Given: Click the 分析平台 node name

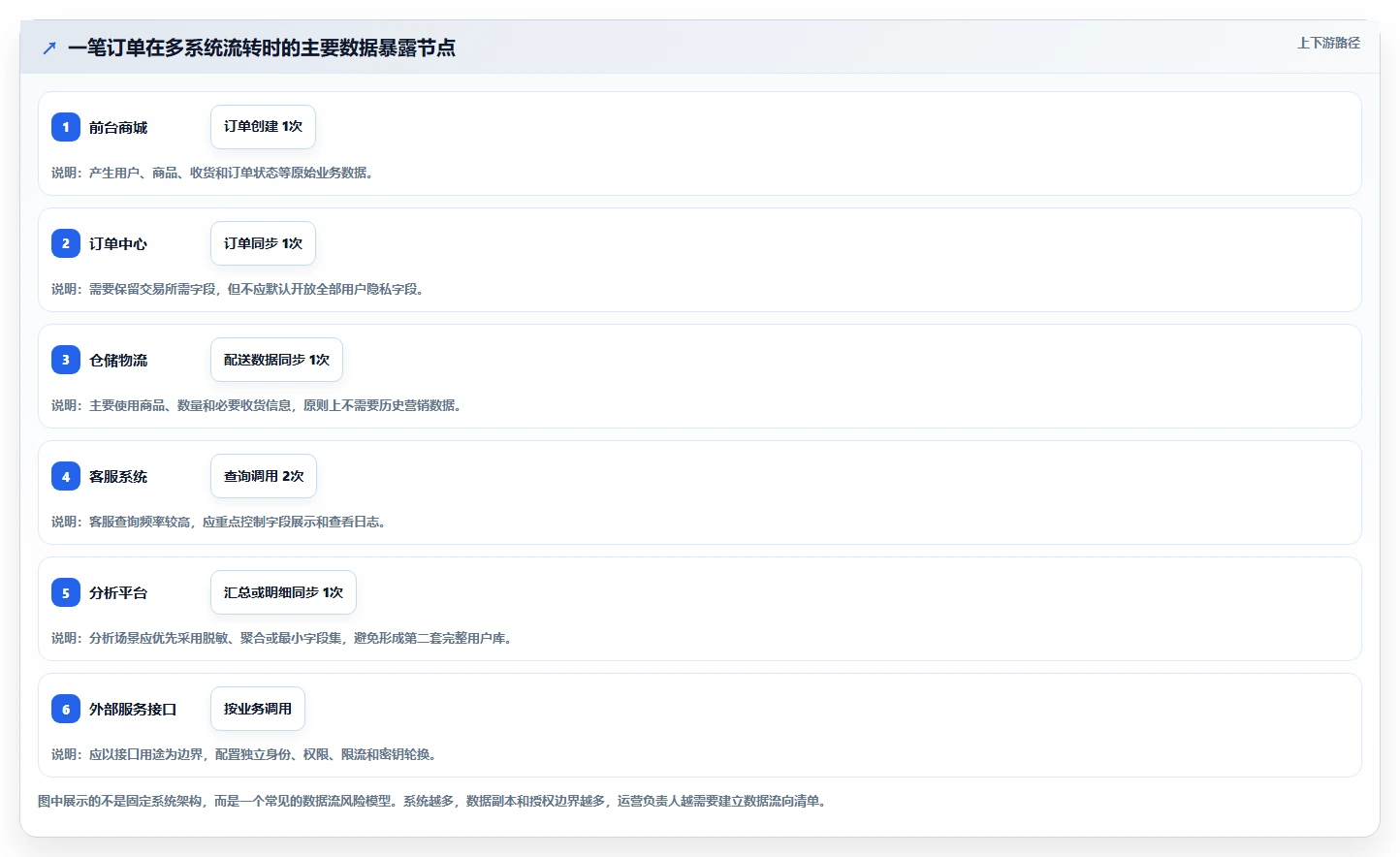Looking at the screenshot, I should (118, 592).
